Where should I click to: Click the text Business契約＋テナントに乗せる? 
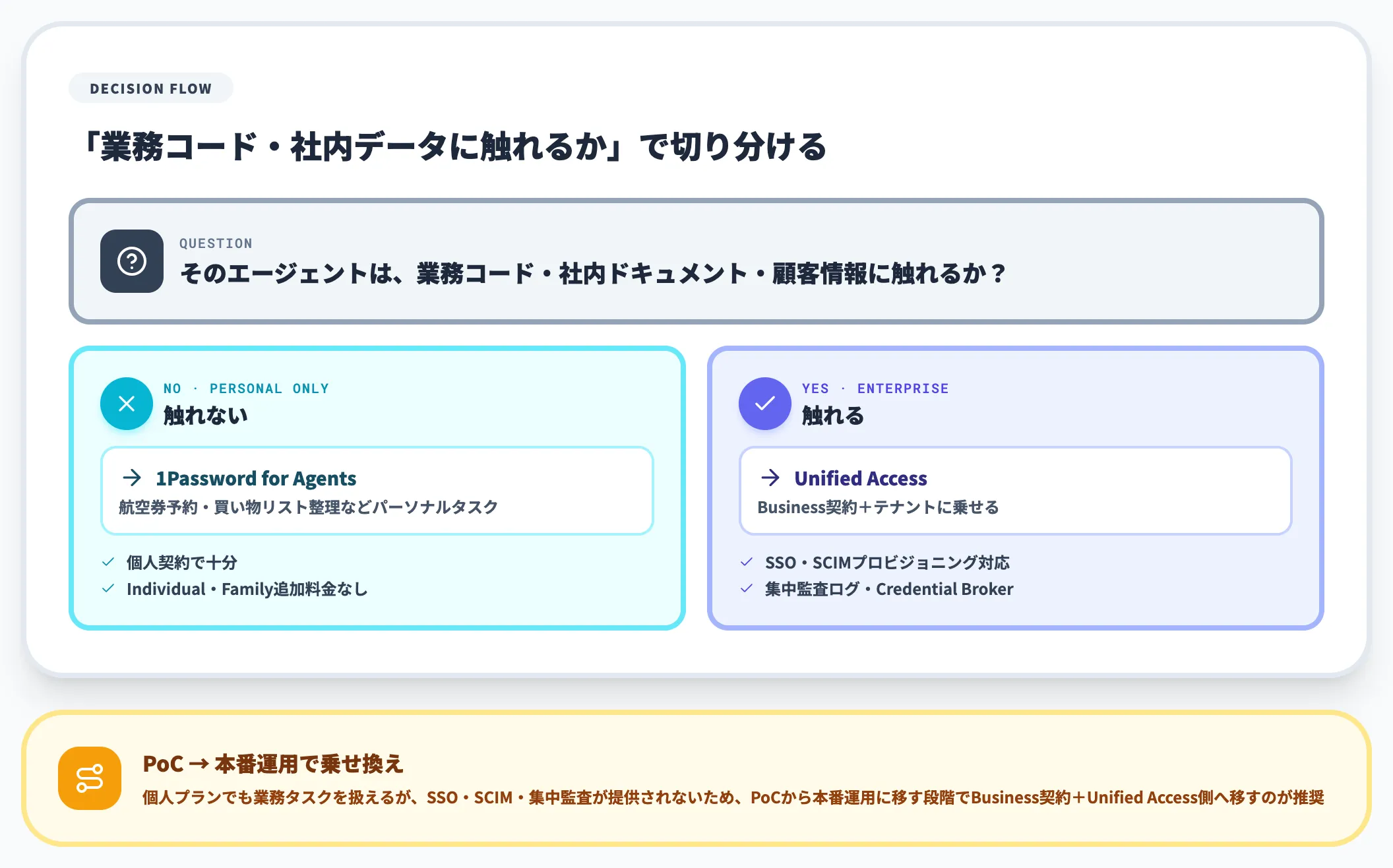pos(878,507)
